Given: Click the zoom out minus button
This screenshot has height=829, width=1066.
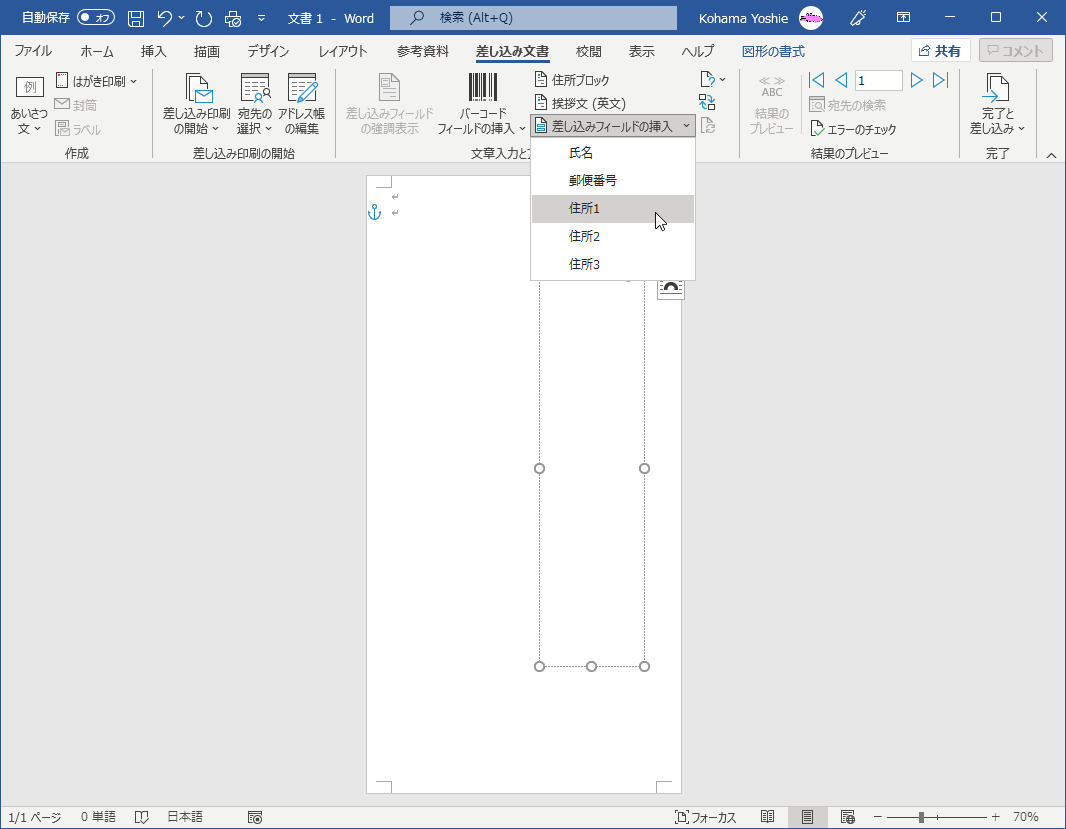Looking at the screenshot, I should (878, 817).
